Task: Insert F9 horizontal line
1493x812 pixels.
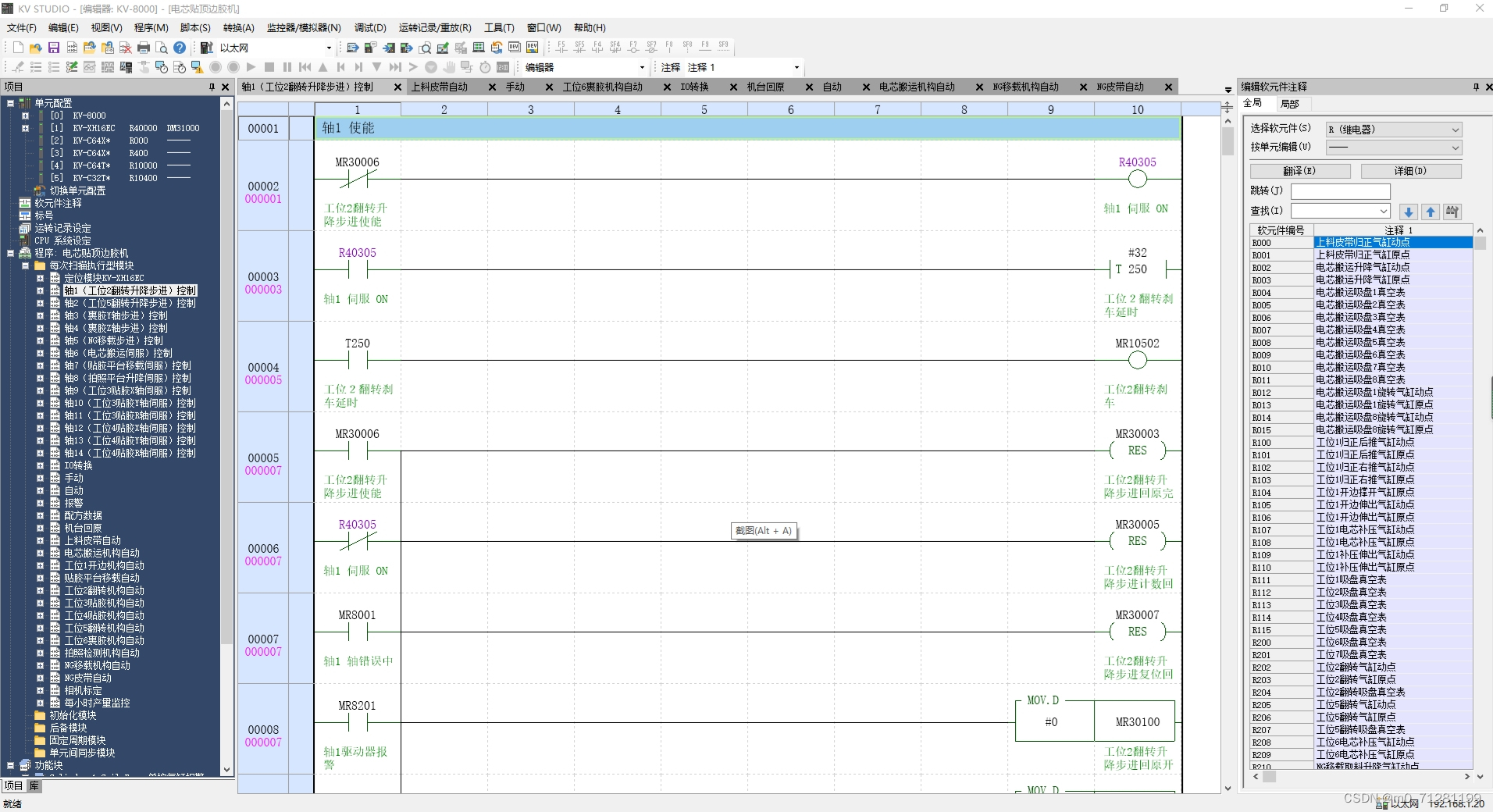Action: (705, 47)
